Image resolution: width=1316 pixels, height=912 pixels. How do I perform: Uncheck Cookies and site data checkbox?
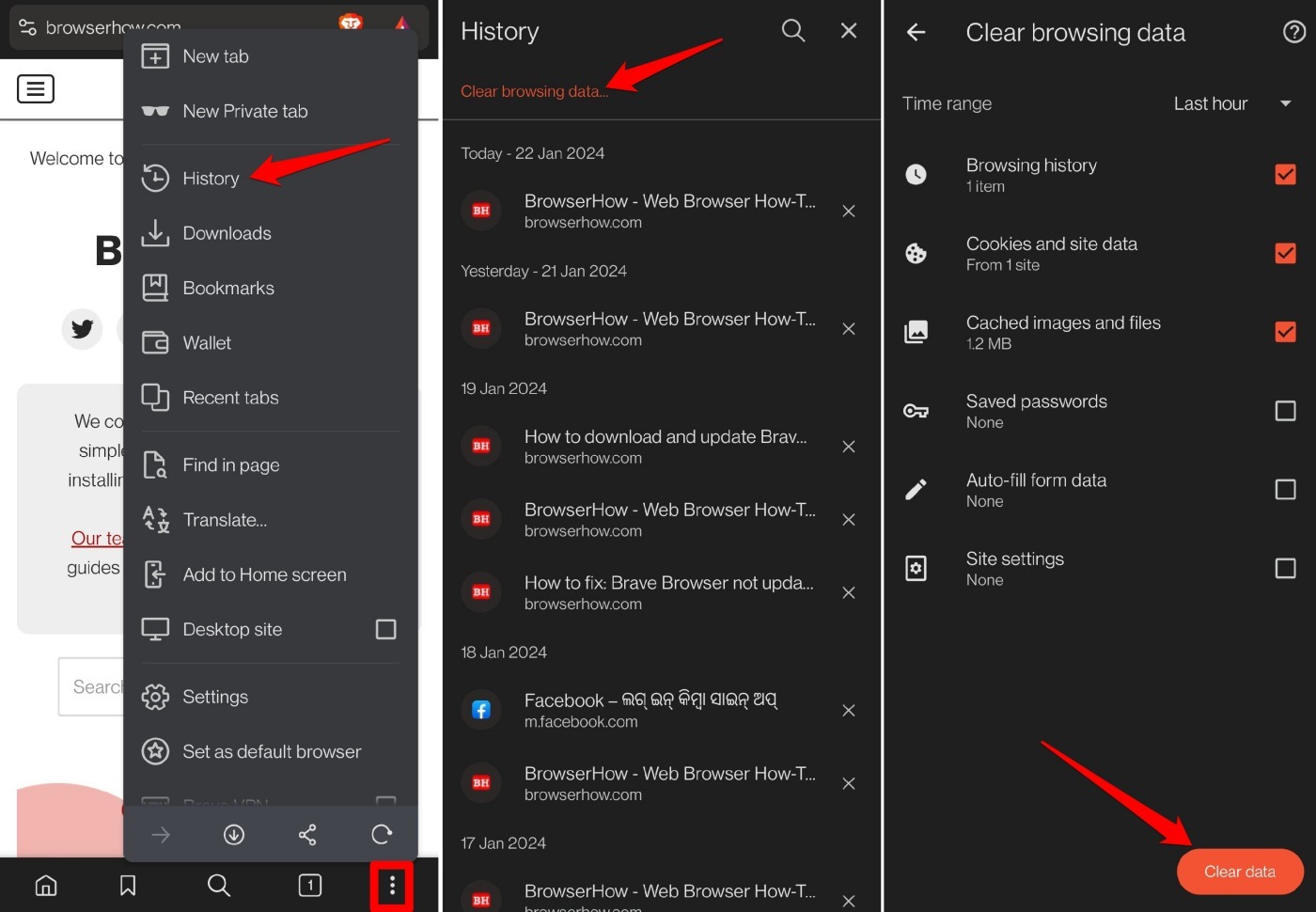click(x=1285, y=254)
